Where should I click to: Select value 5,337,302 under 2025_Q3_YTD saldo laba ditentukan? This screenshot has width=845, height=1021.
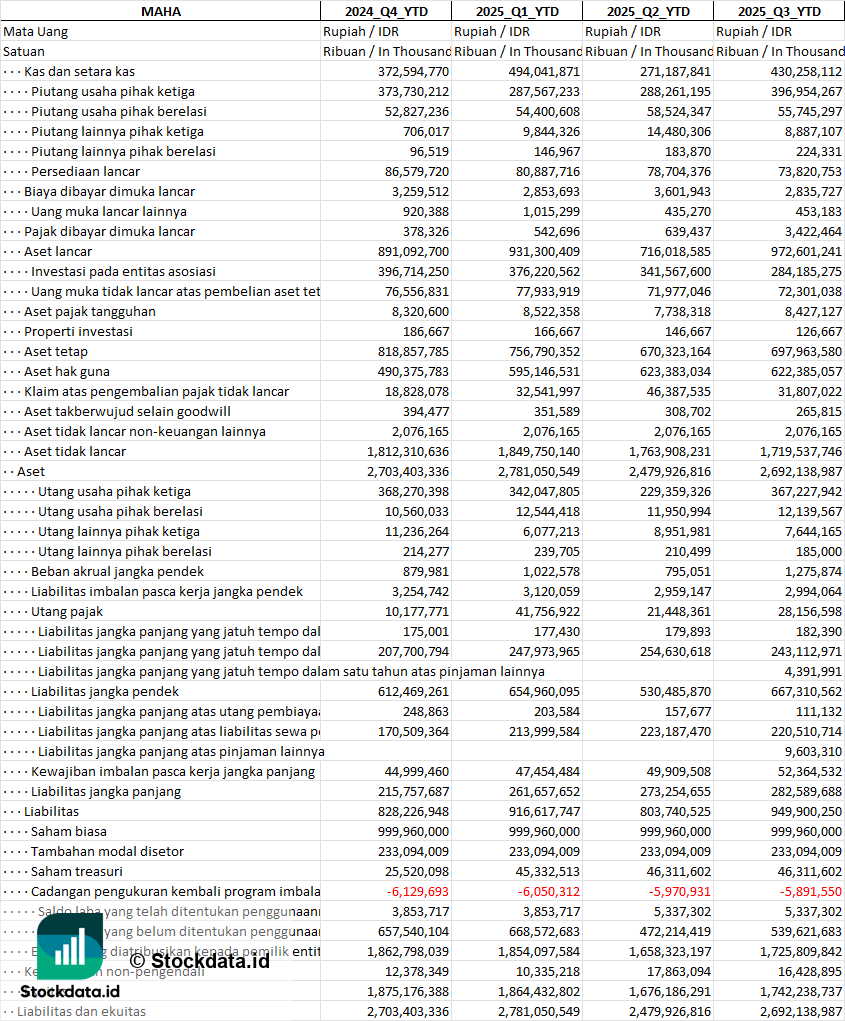[x=813, y=912]
